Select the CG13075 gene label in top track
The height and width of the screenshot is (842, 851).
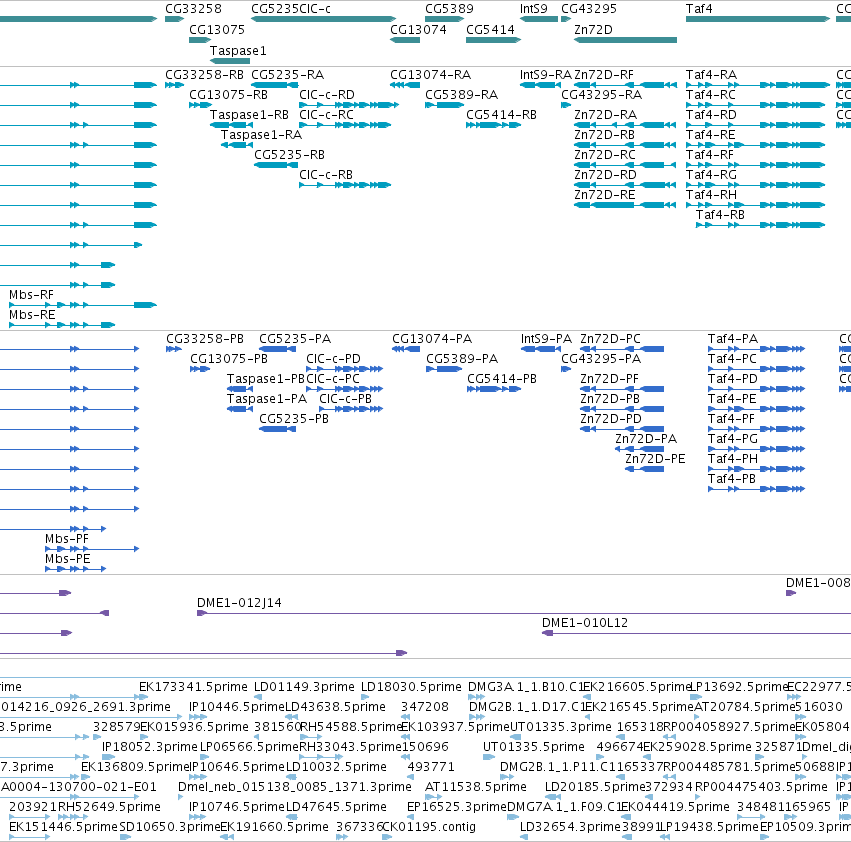(x=217, y=29)
